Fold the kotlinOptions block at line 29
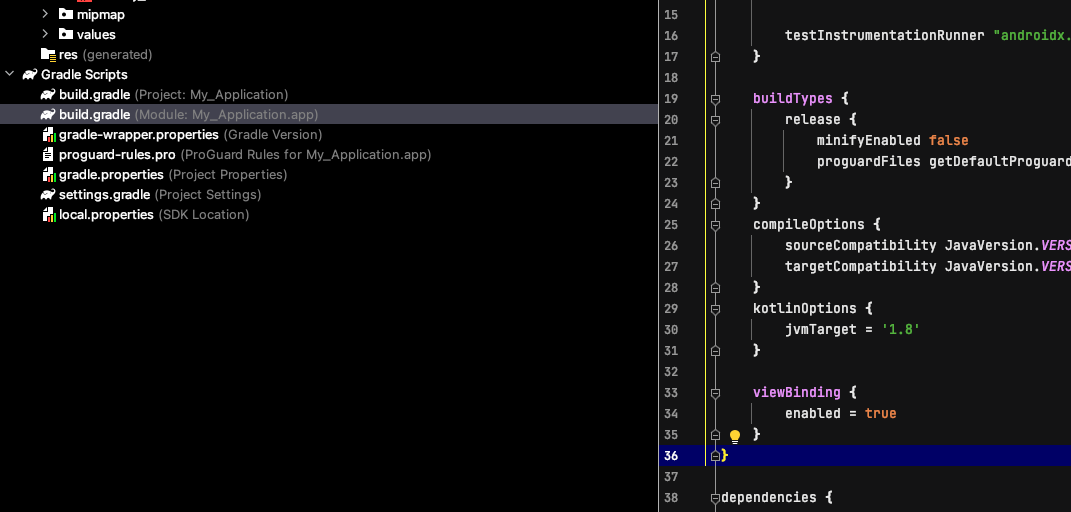This screenshot has height=512, width=1071. point(715,309)
